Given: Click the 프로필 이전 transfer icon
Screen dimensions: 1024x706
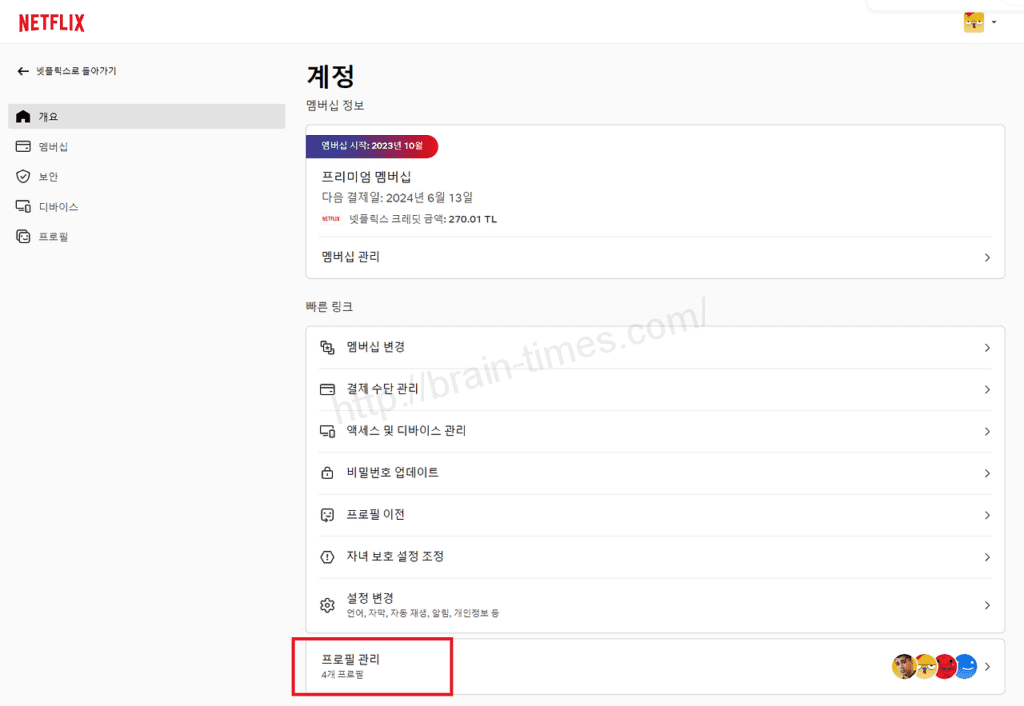Looking at the screenshot, I should [x=326, y=515].
